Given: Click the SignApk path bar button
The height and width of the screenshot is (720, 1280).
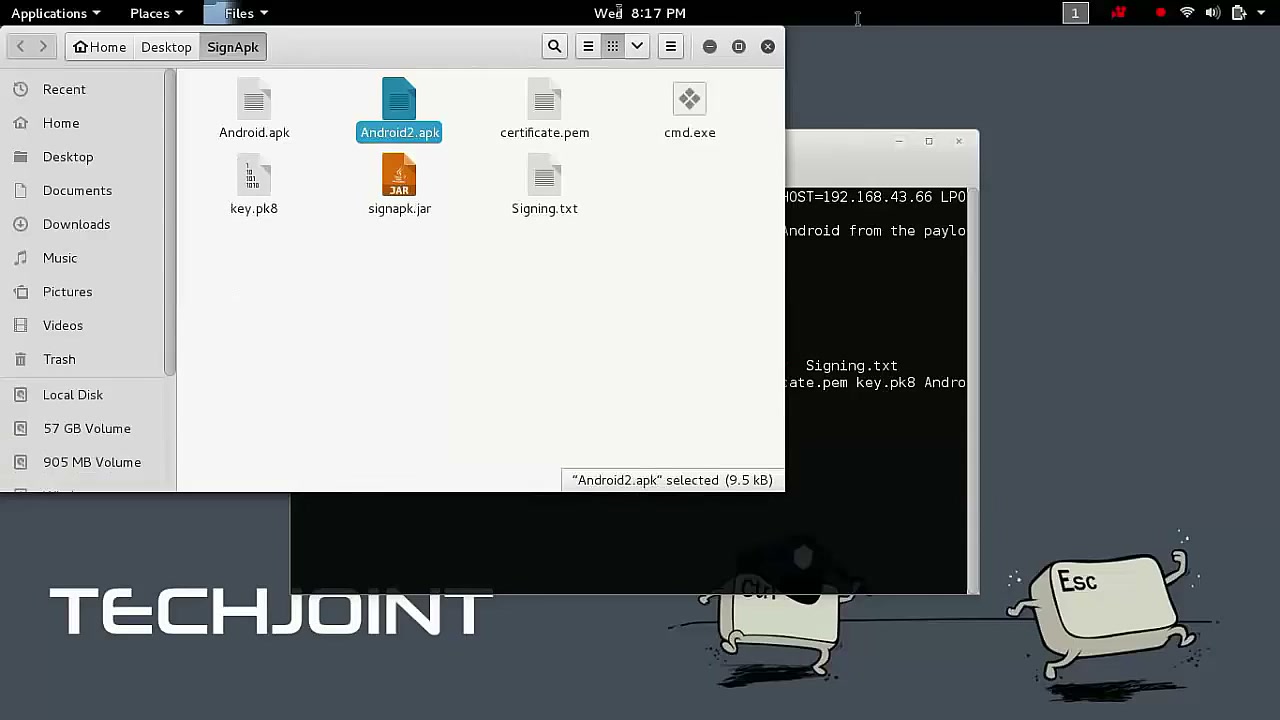Looking at the screenshot, I should point(233,47).
